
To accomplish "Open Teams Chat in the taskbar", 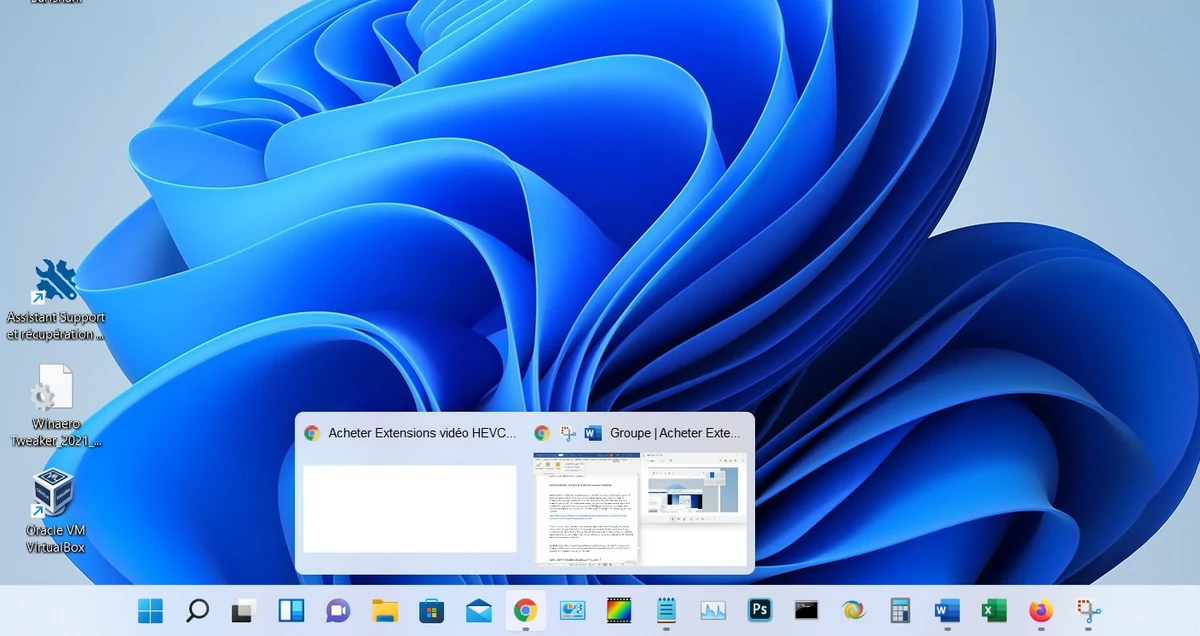I will 338,610.
